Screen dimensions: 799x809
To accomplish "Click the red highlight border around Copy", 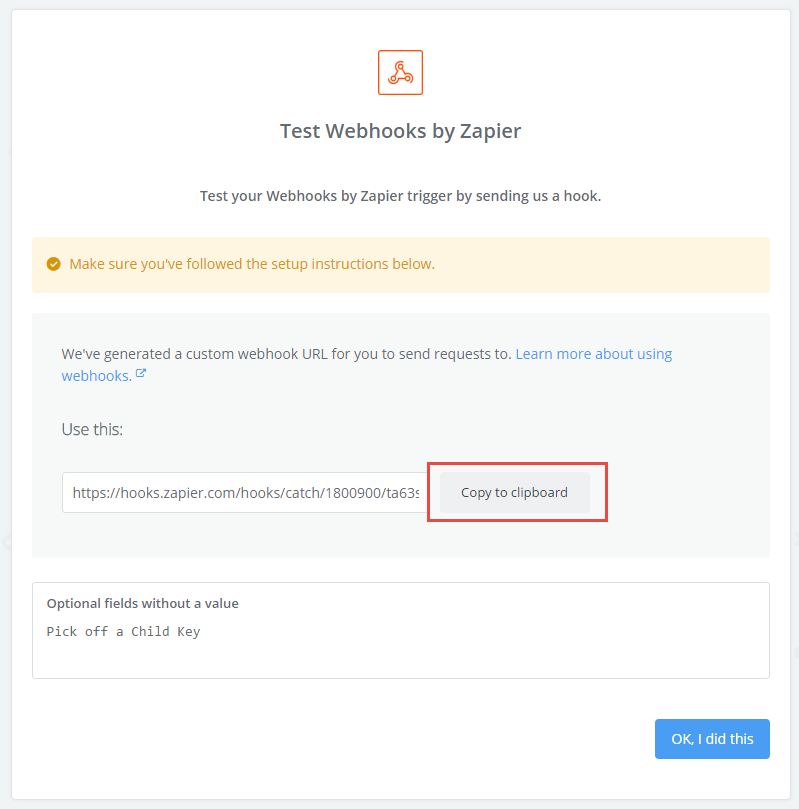I will coord(517,464).
